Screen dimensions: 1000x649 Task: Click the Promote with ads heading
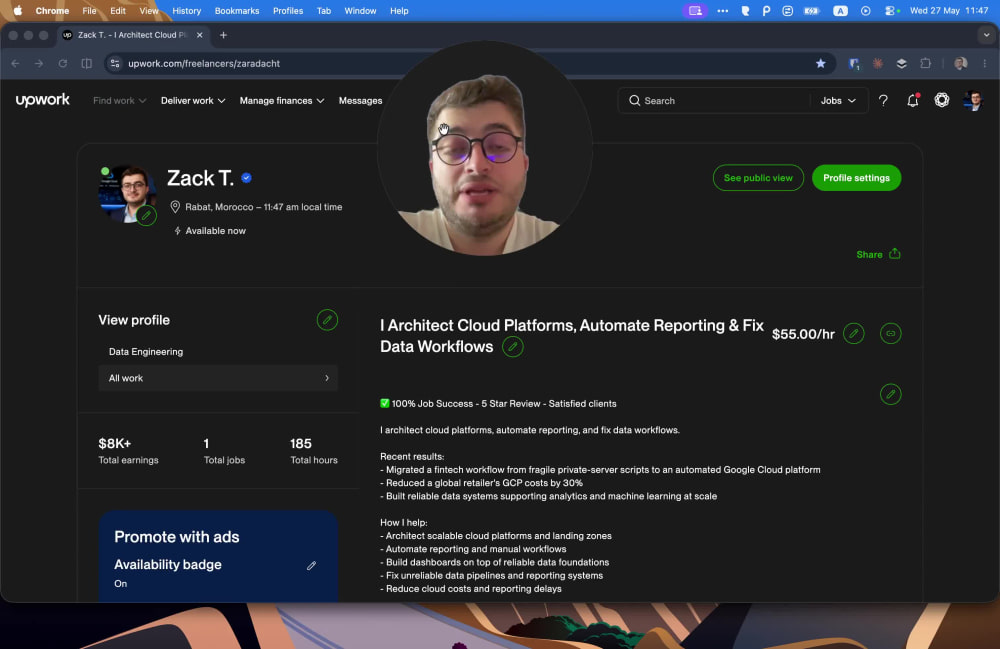[x=177, y=537]
